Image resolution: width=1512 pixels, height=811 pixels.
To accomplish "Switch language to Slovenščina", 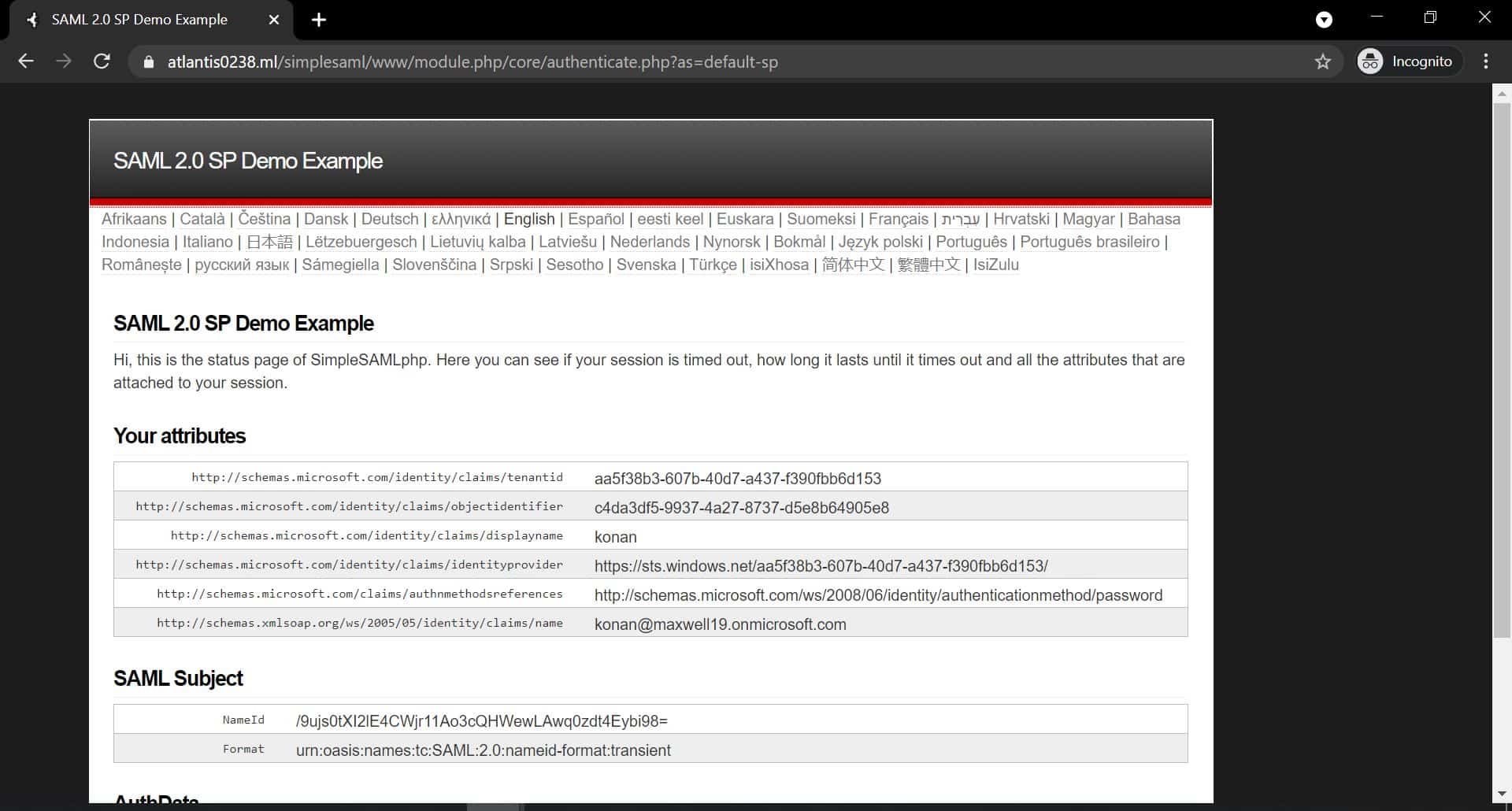I will click(x=435, y=265).
